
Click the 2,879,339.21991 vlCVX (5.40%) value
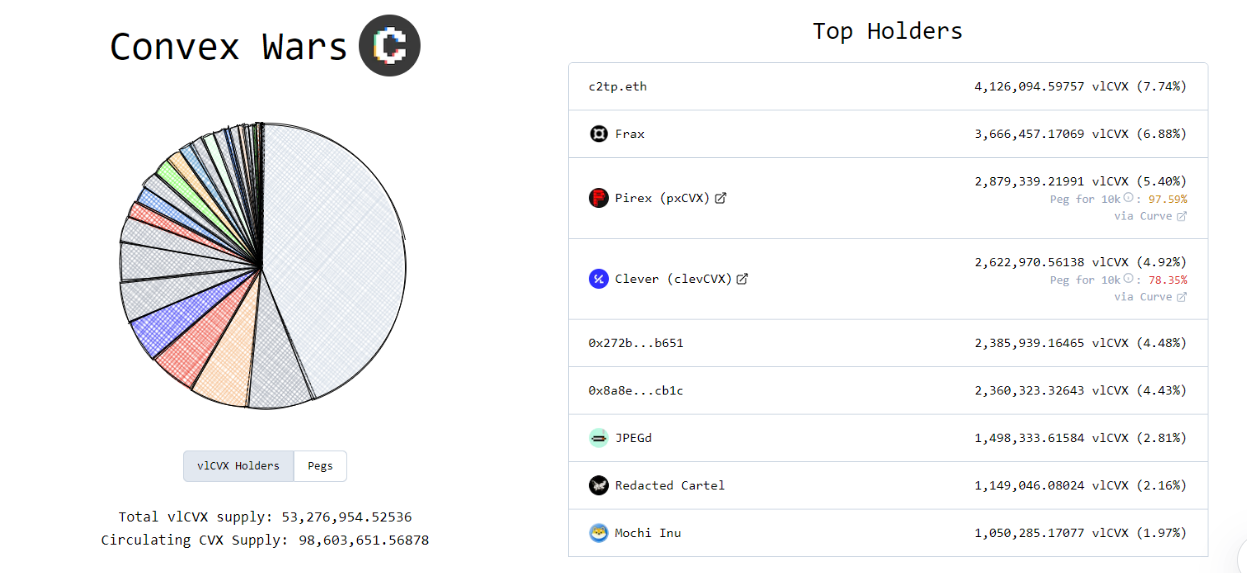pyautogui.click(x=1081, y=181)
